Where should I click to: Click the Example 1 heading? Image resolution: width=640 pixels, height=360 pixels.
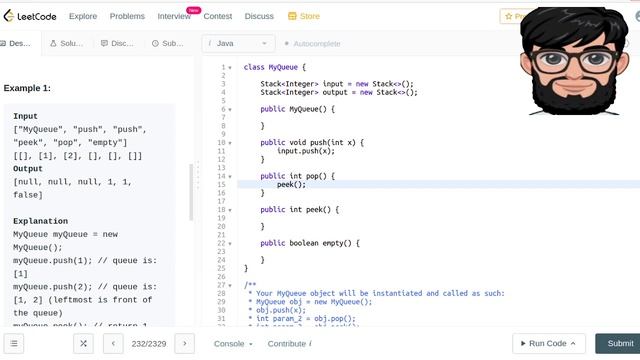pyautogui.click(x=27, y=88)
